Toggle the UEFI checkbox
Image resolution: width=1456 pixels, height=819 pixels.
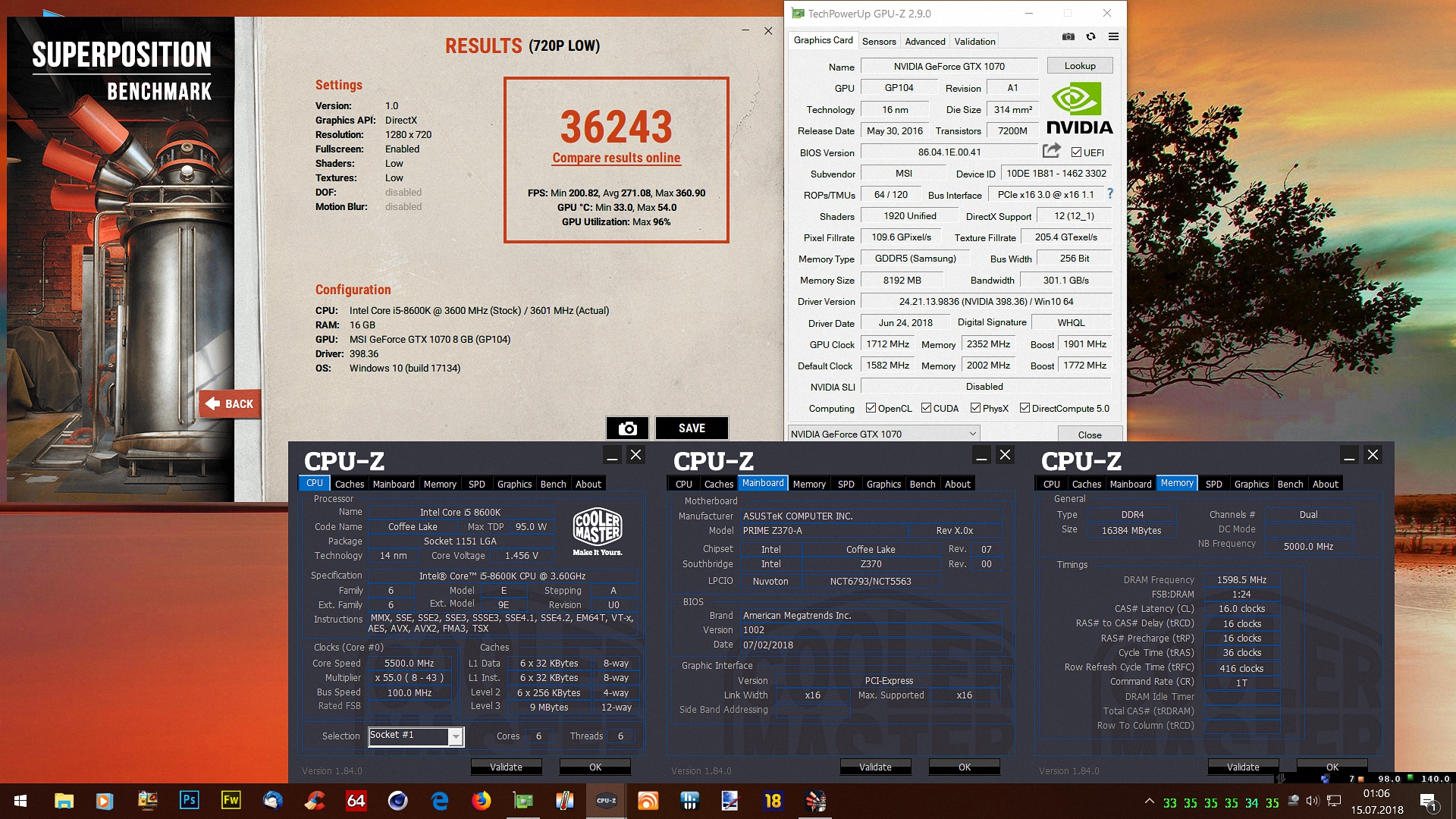(1076, 152)
